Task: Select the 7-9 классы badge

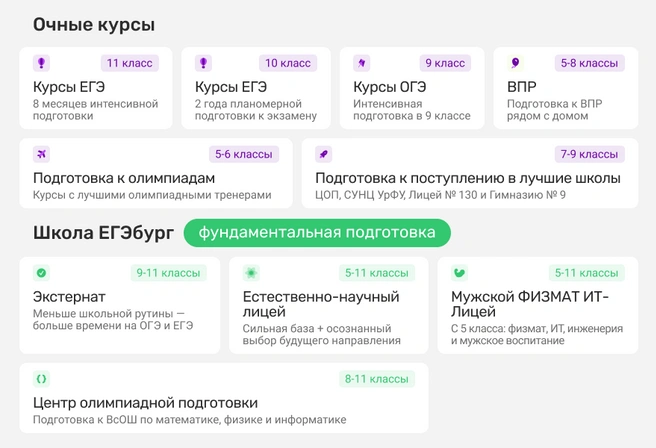Action: pos(589,154)
